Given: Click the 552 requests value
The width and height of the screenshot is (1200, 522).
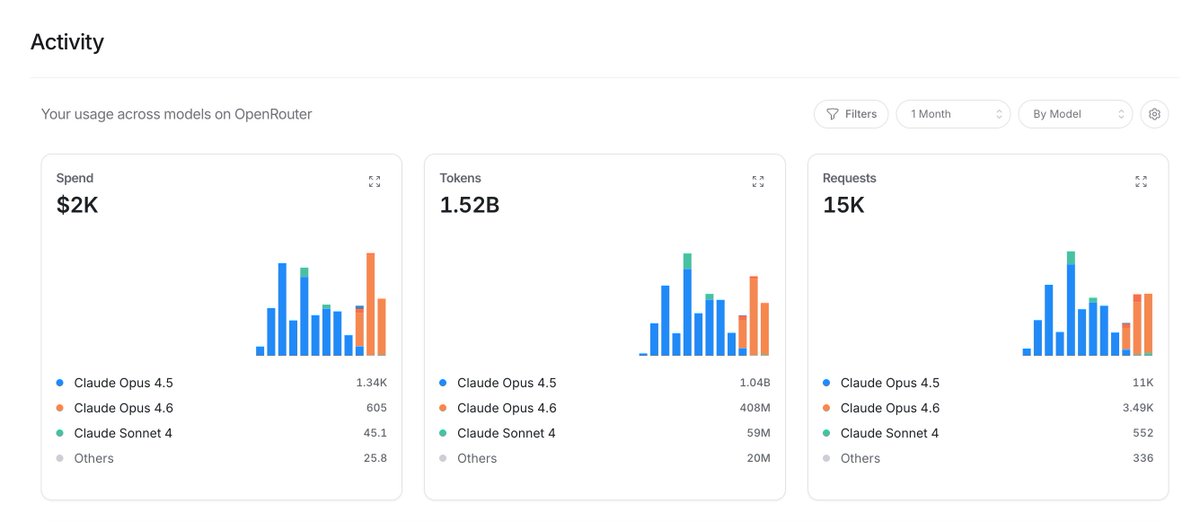Looking at the screenshot, I should point(1143,433).
